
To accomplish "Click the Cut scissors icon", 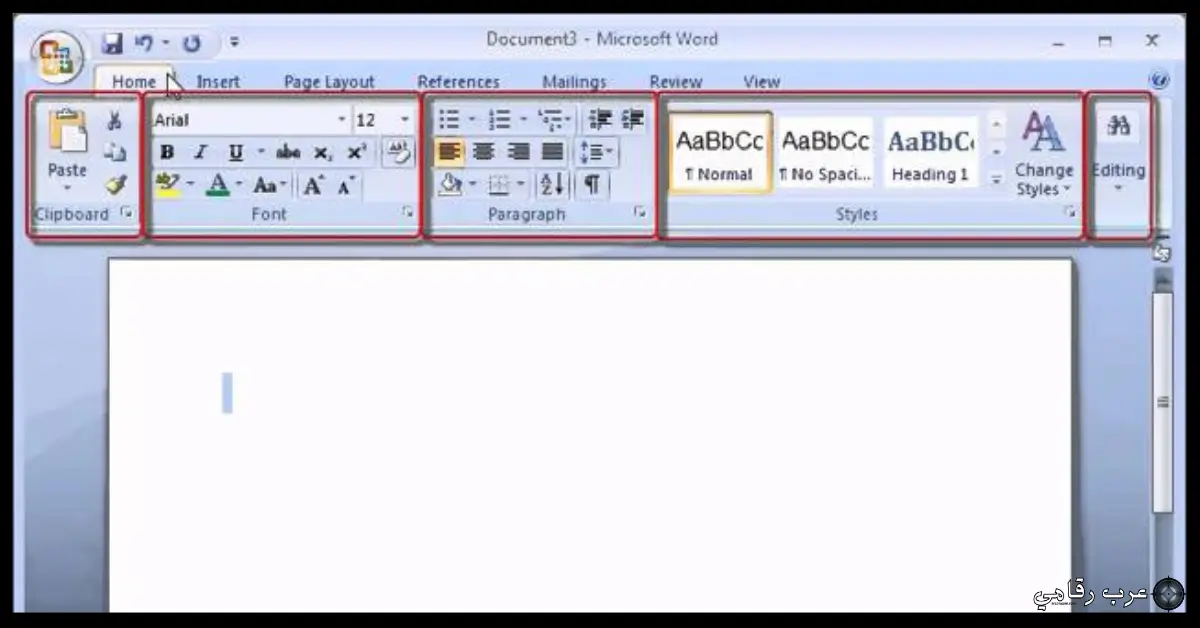I will [115, 121].
